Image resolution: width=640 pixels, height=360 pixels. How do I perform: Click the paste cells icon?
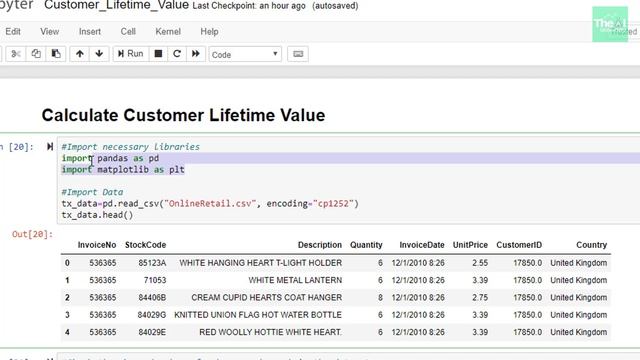[x=56, y=54]
